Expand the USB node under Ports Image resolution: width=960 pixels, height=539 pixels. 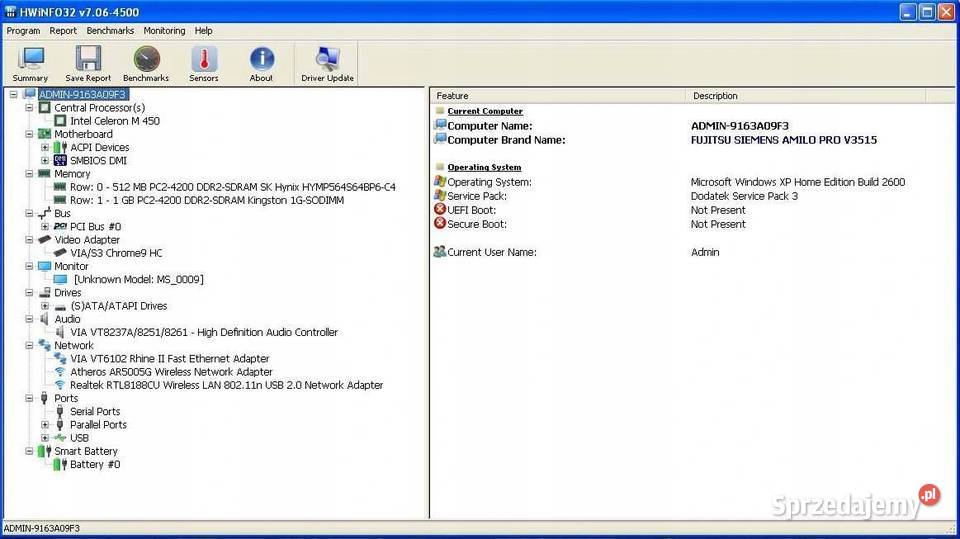click(x=45, y=438)
